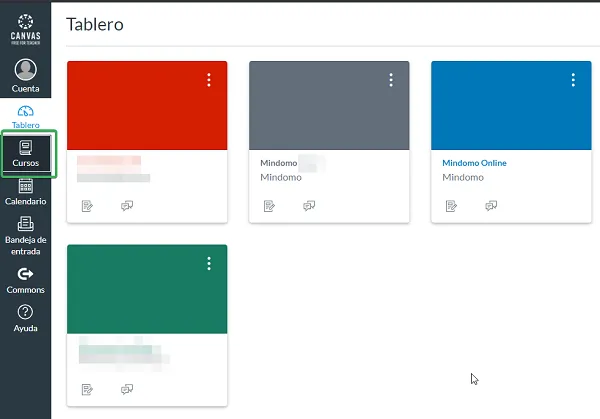Open the Ayuda help menu
The height and width of the screenshot is (419, 600).
25,318
